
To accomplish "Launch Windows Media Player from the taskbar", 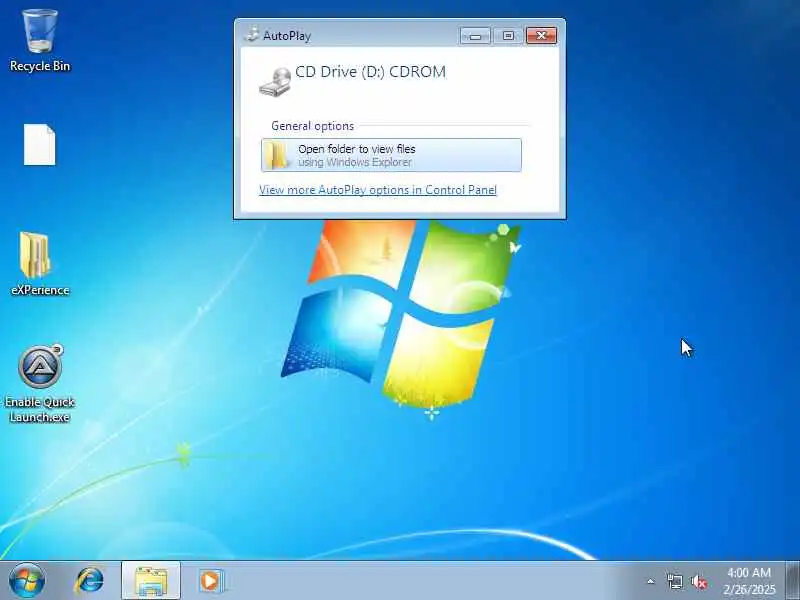I will (x=211, y=581).
